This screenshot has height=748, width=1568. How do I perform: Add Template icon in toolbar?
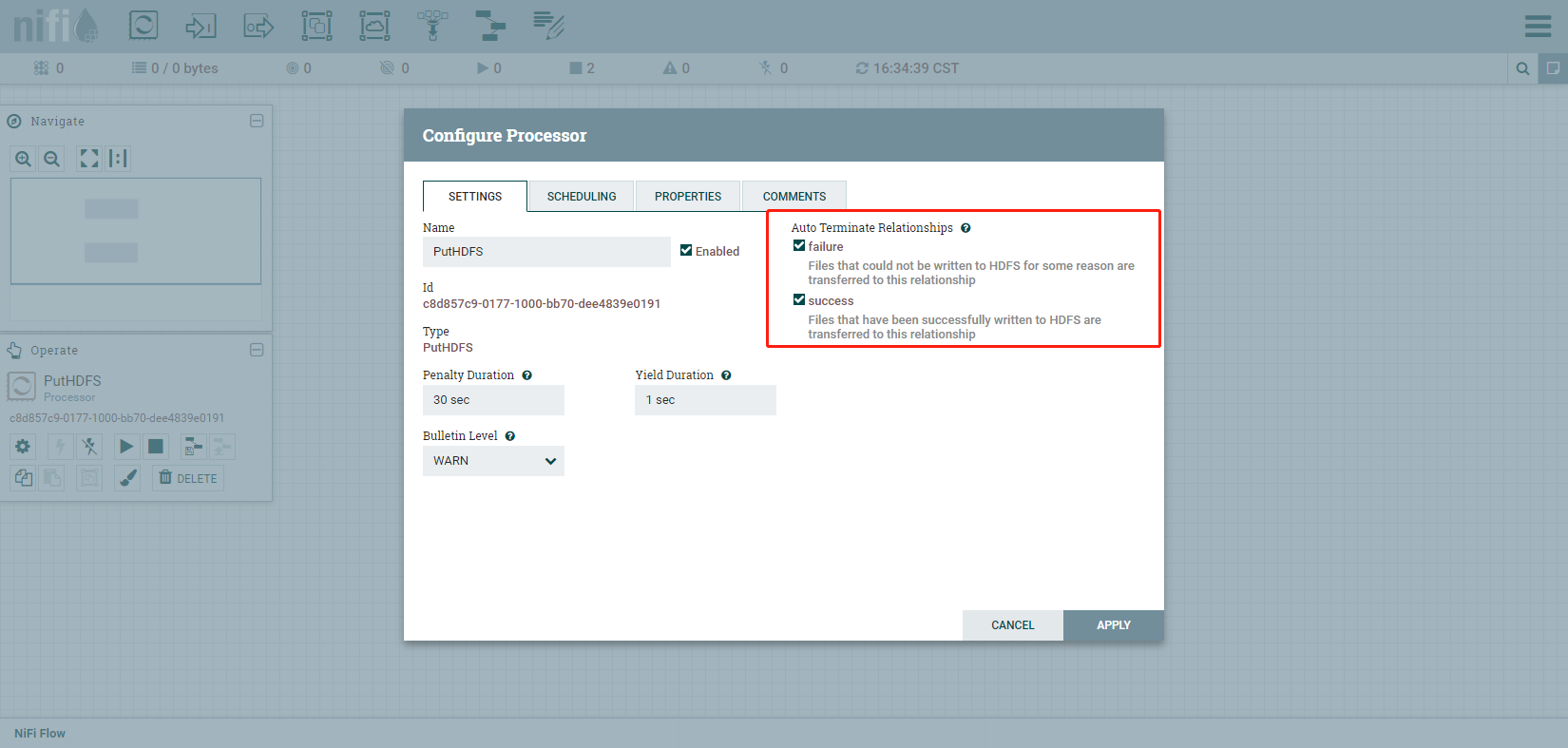pyautogui.click(x=490, y=25)
